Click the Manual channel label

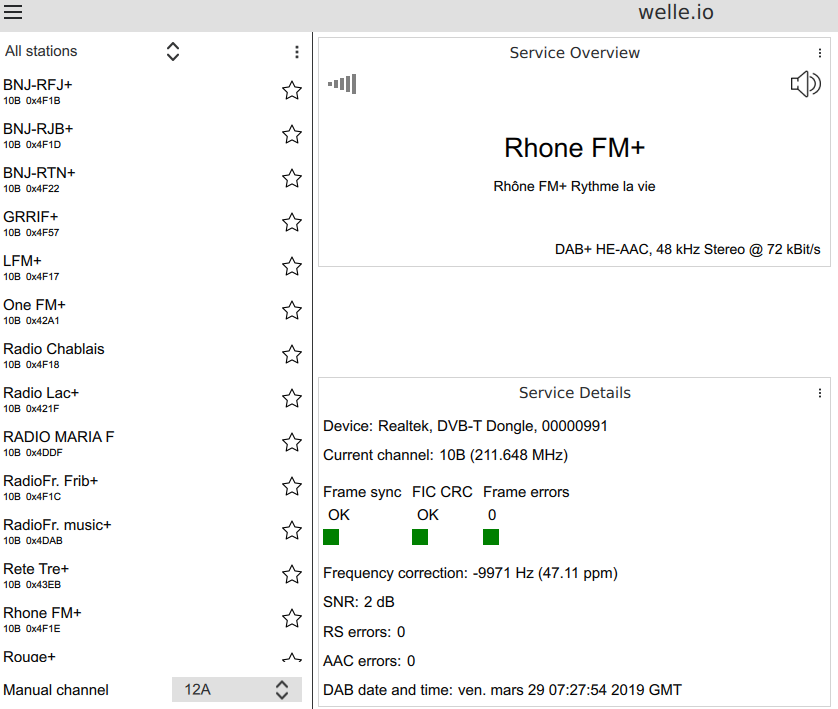pos(56,690)
